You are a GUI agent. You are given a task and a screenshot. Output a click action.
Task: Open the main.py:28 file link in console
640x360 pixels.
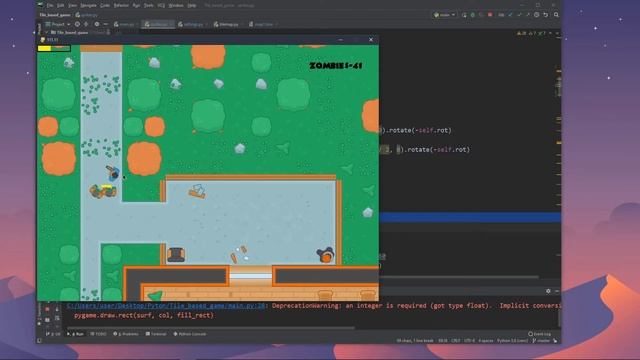tap(166, 306)
